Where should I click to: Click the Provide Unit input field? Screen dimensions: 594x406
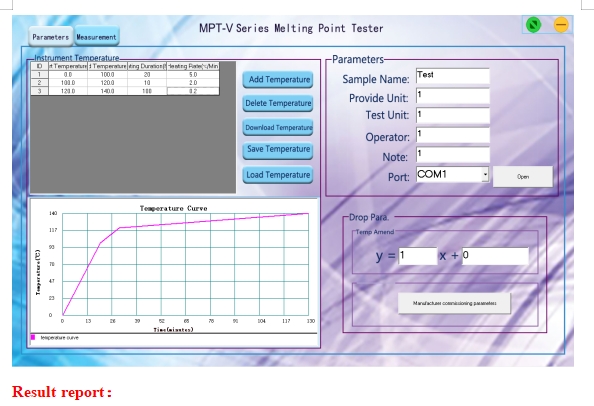click(x=453, y=96)
